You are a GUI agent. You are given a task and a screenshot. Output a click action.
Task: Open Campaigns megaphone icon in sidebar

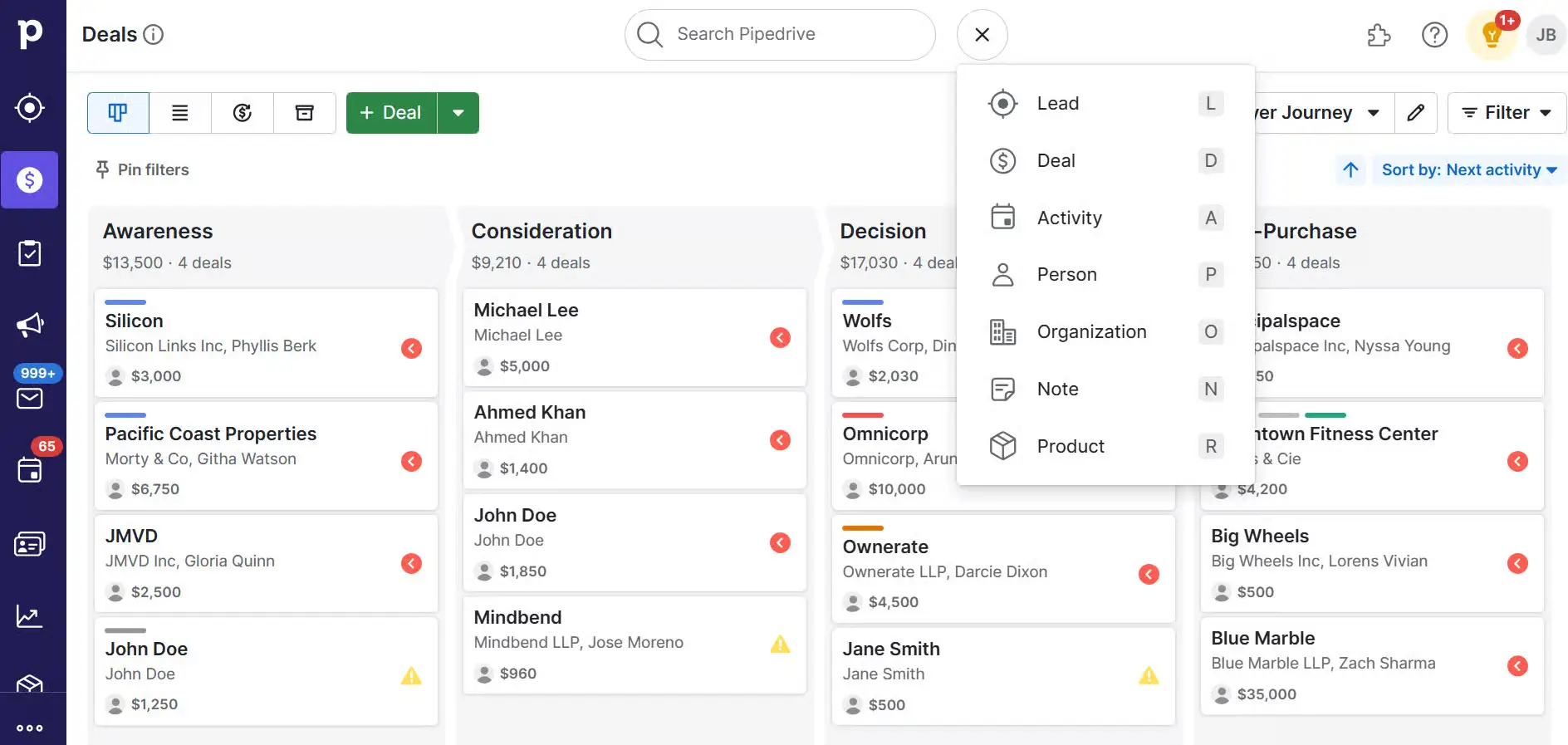click(30, 325)
